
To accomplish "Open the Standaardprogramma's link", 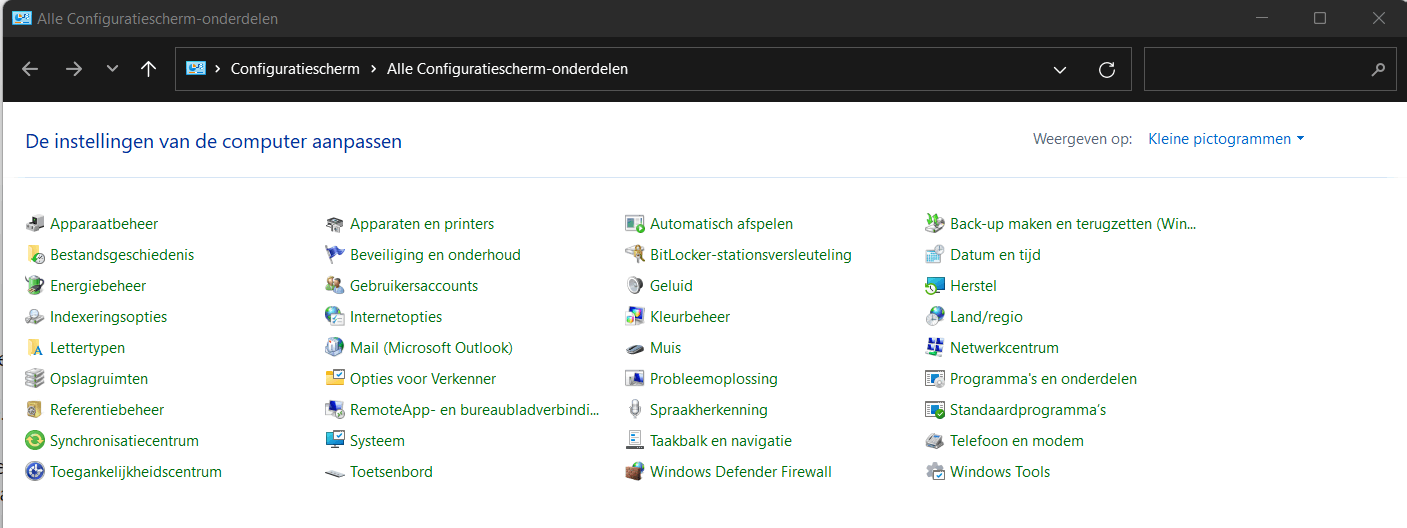I will pyautogui.click(x=1028, y=410).
